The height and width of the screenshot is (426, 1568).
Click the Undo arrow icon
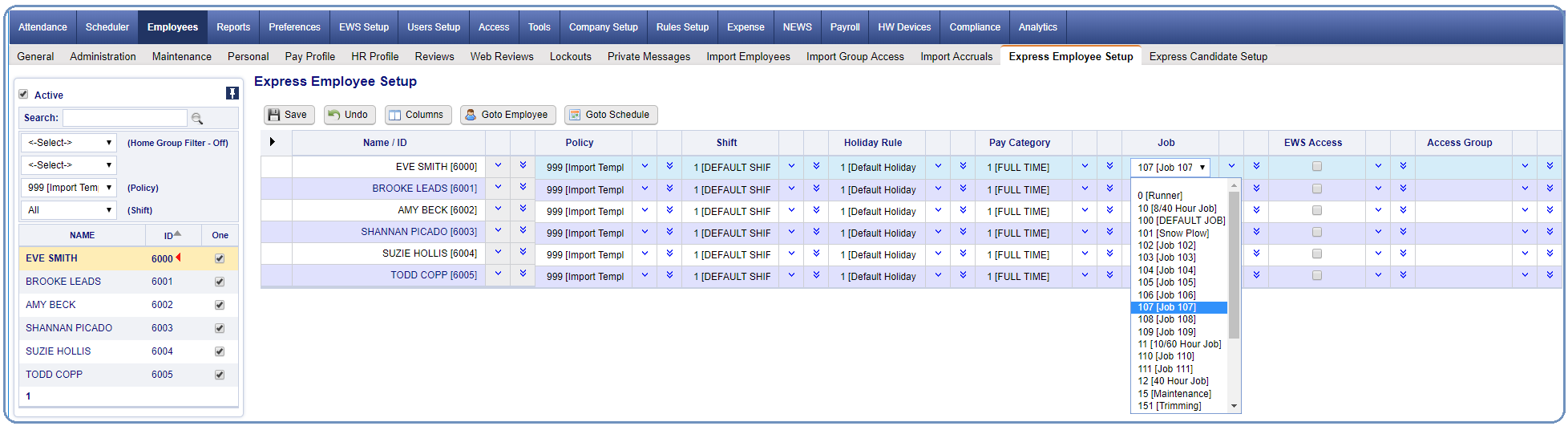tap(334, 115)
